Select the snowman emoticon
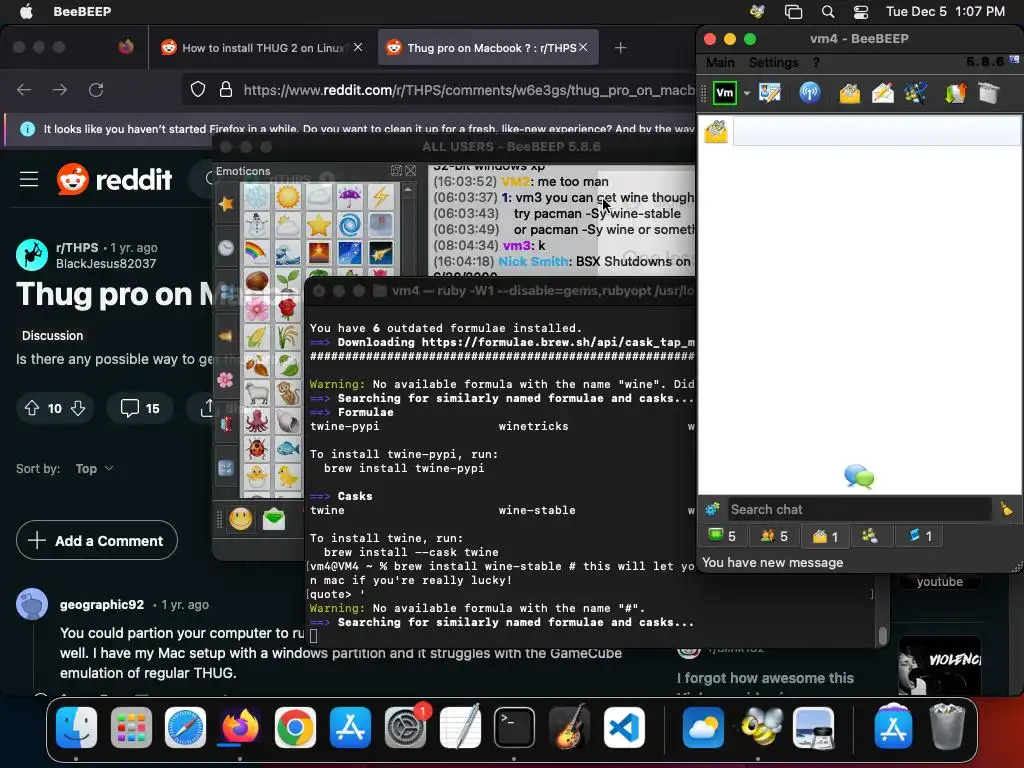Viewport: 1024px width, 768px height. click(257, 225)
